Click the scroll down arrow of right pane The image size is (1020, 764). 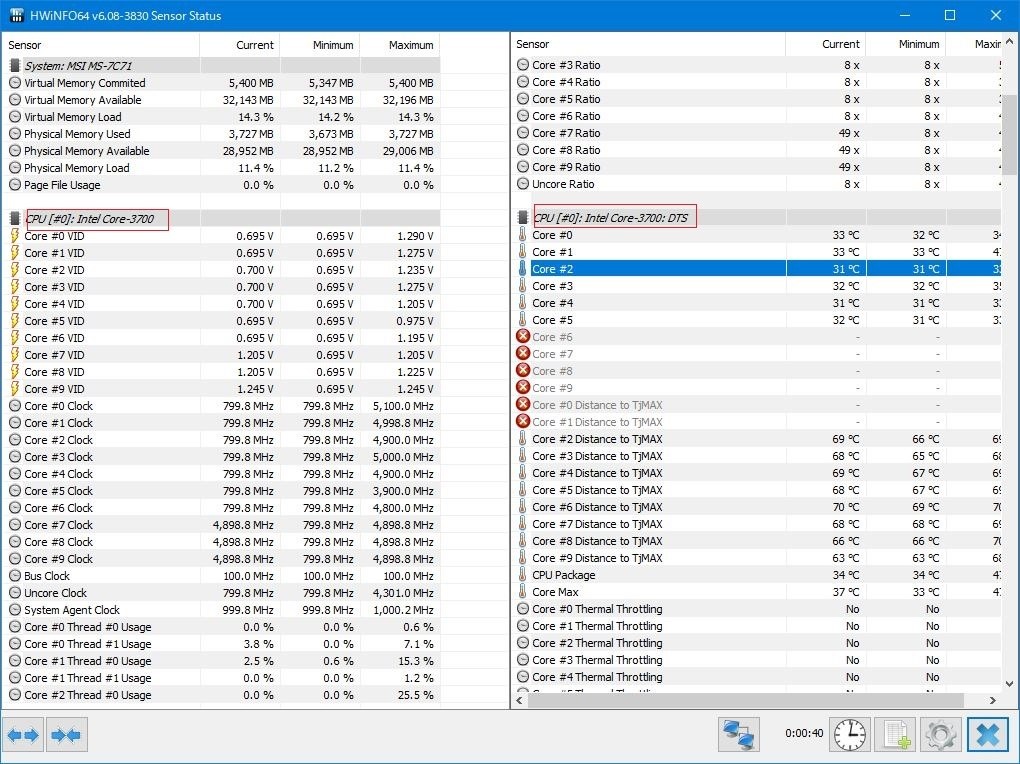point(1009,683)
